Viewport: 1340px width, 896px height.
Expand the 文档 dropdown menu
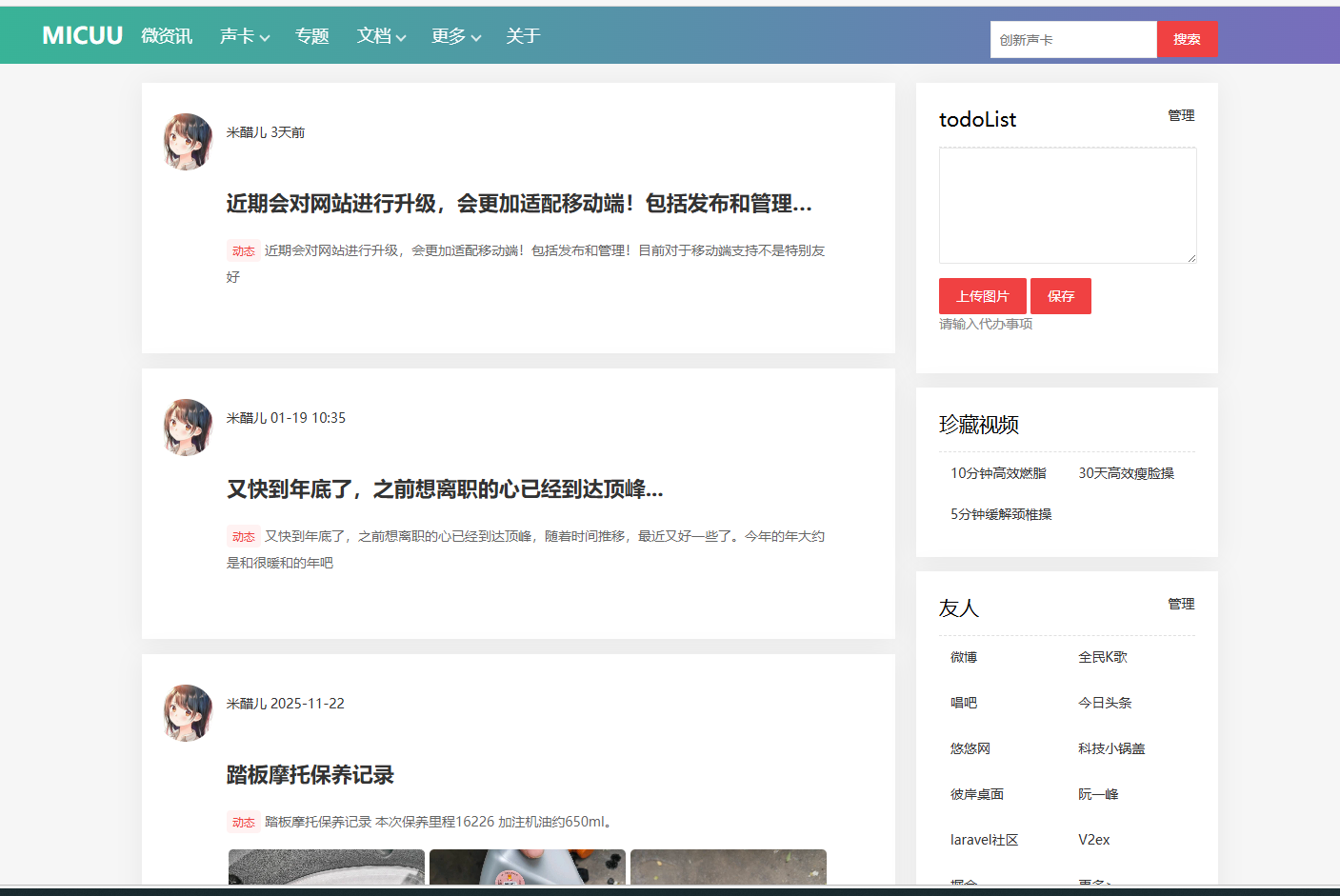pos(381,36)
